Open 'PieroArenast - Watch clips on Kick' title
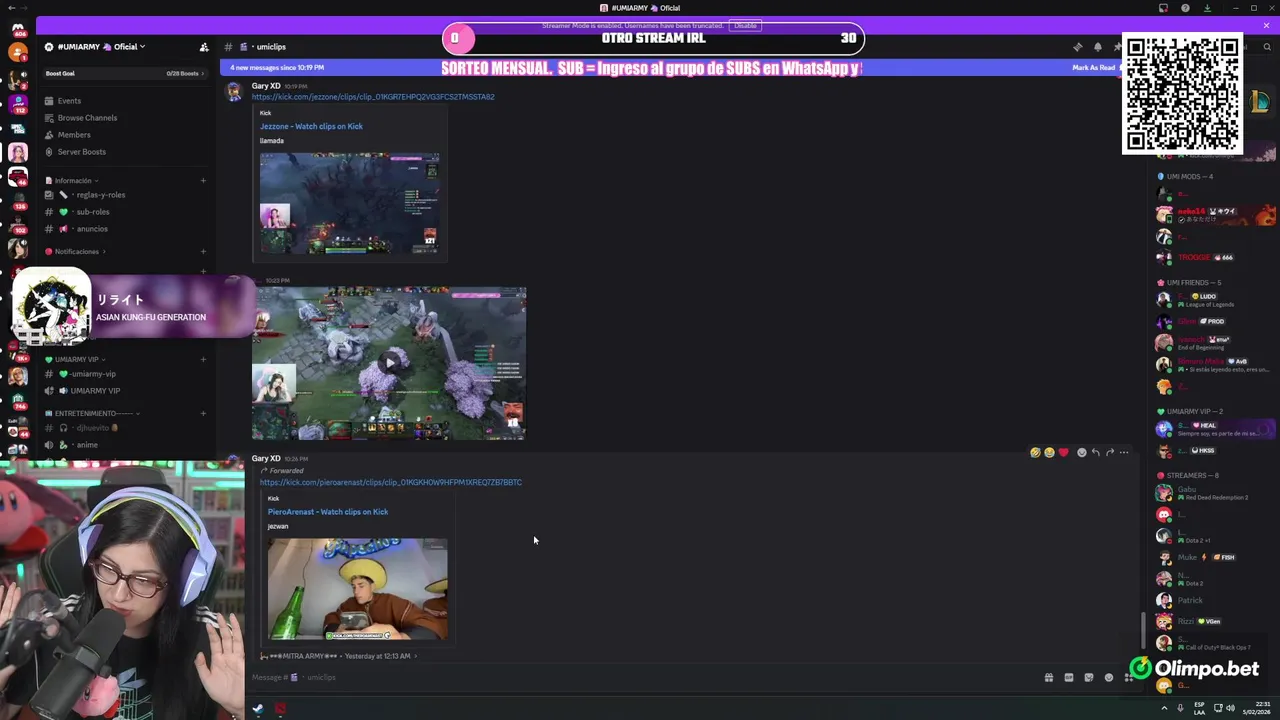 pyautogui.click(x=328, y=512)
